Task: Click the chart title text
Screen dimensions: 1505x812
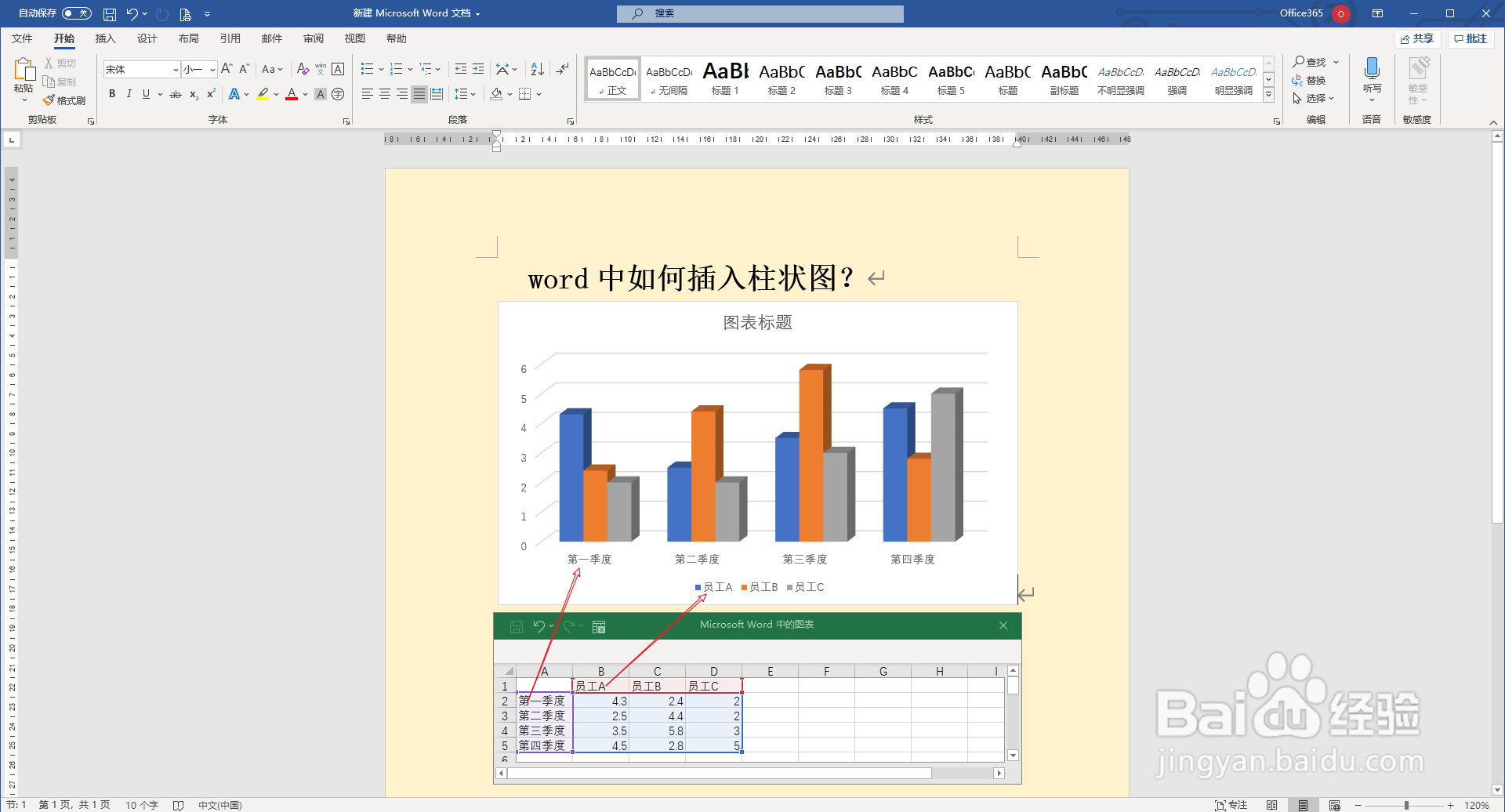Action: pos(757,323)
